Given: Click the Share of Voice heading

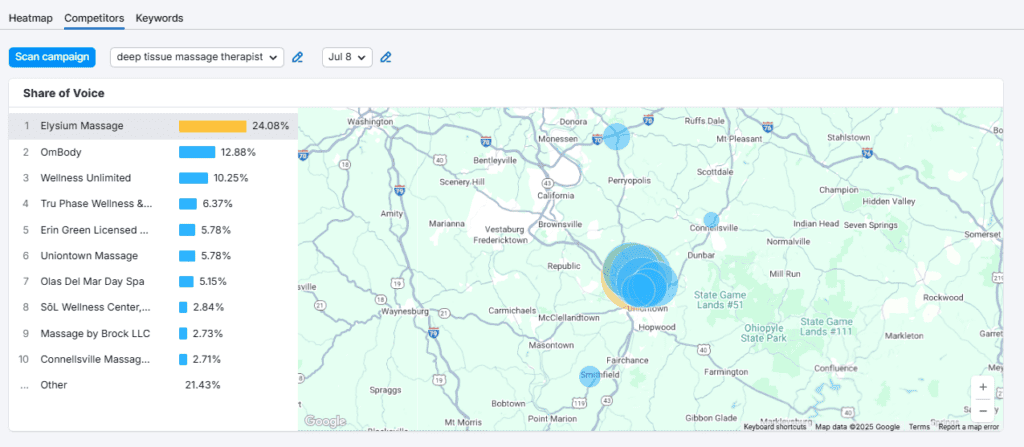Looking at the screenshot, I should point(63,93).
